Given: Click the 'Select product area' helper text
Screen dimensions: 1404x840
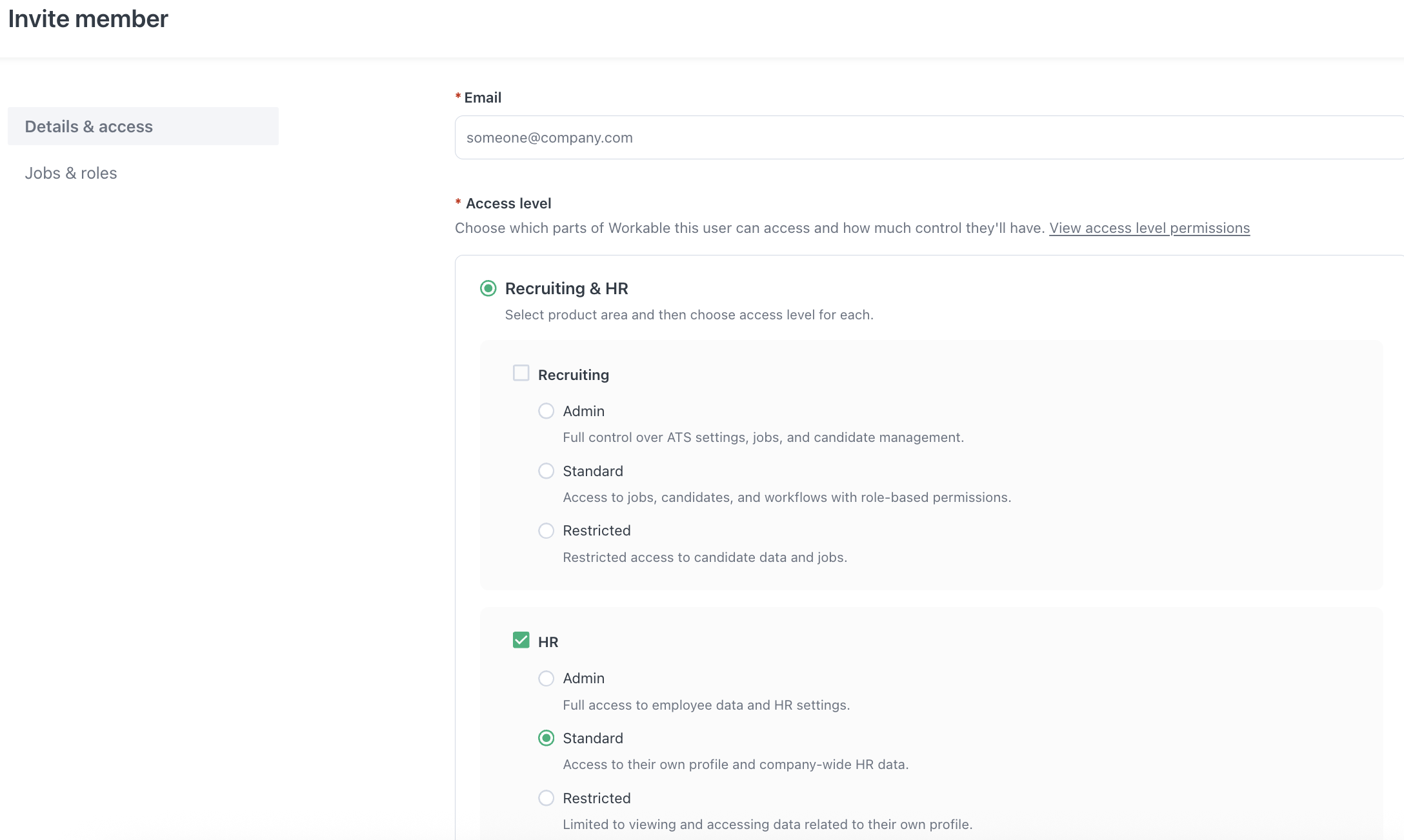Looking at the screenshot, I should (x=689, y=315).
